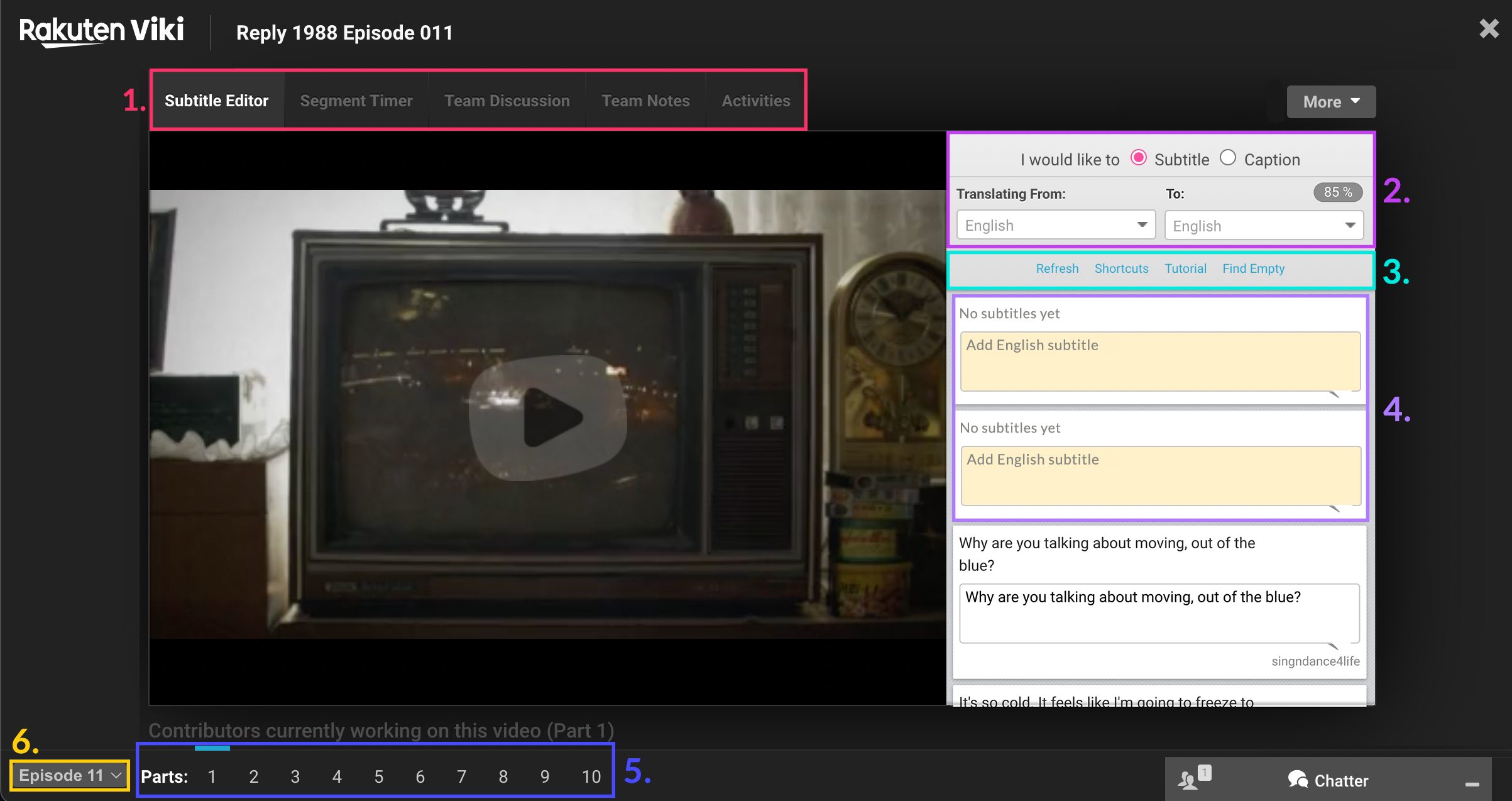
Task: Click the Rakuten Viki logo
Action: (x=102, y=31)
